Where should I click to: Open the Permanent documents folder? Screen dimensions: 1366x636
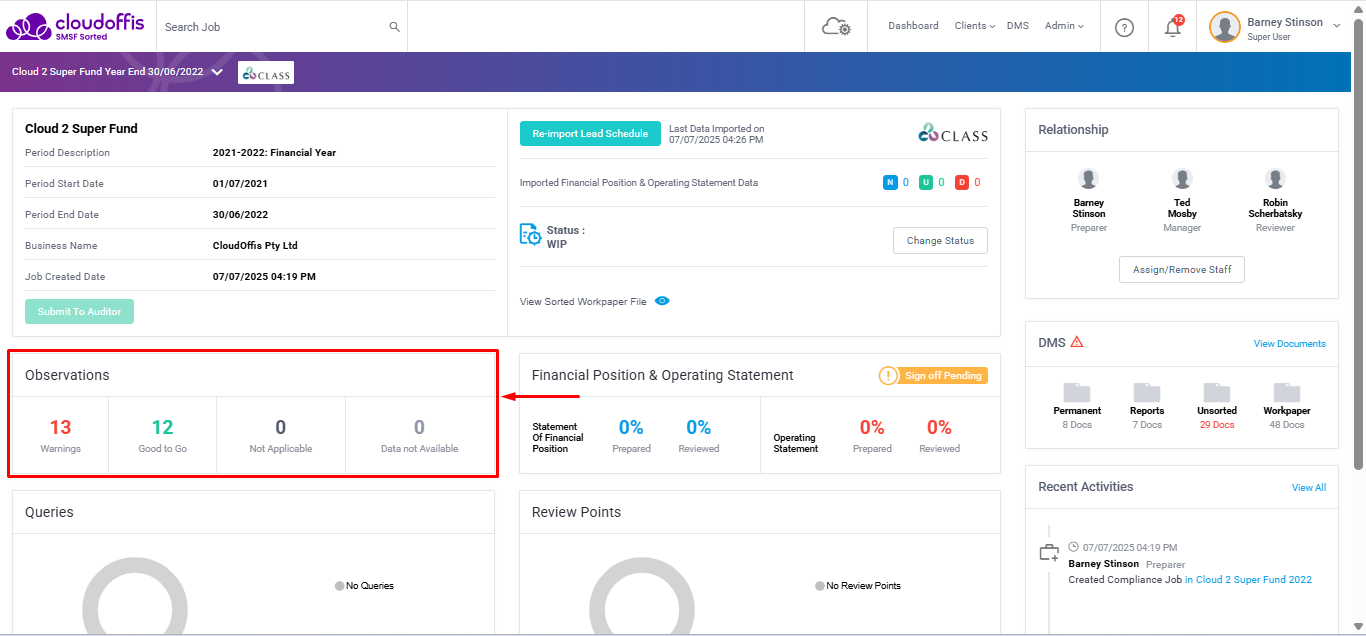coord(1077,392)
